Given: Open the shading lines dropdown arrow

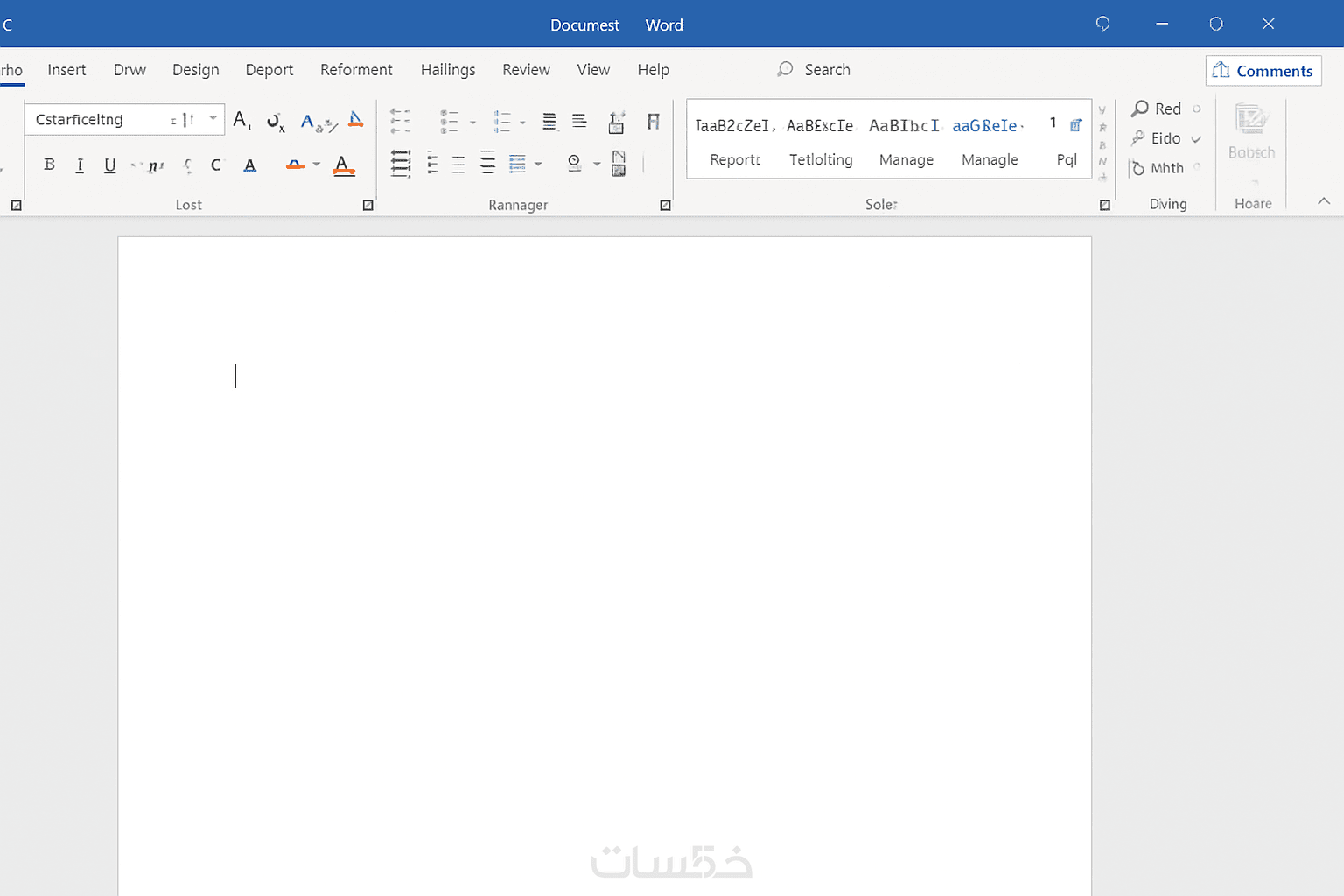Looking at the screenshot, I should (538, 164).
